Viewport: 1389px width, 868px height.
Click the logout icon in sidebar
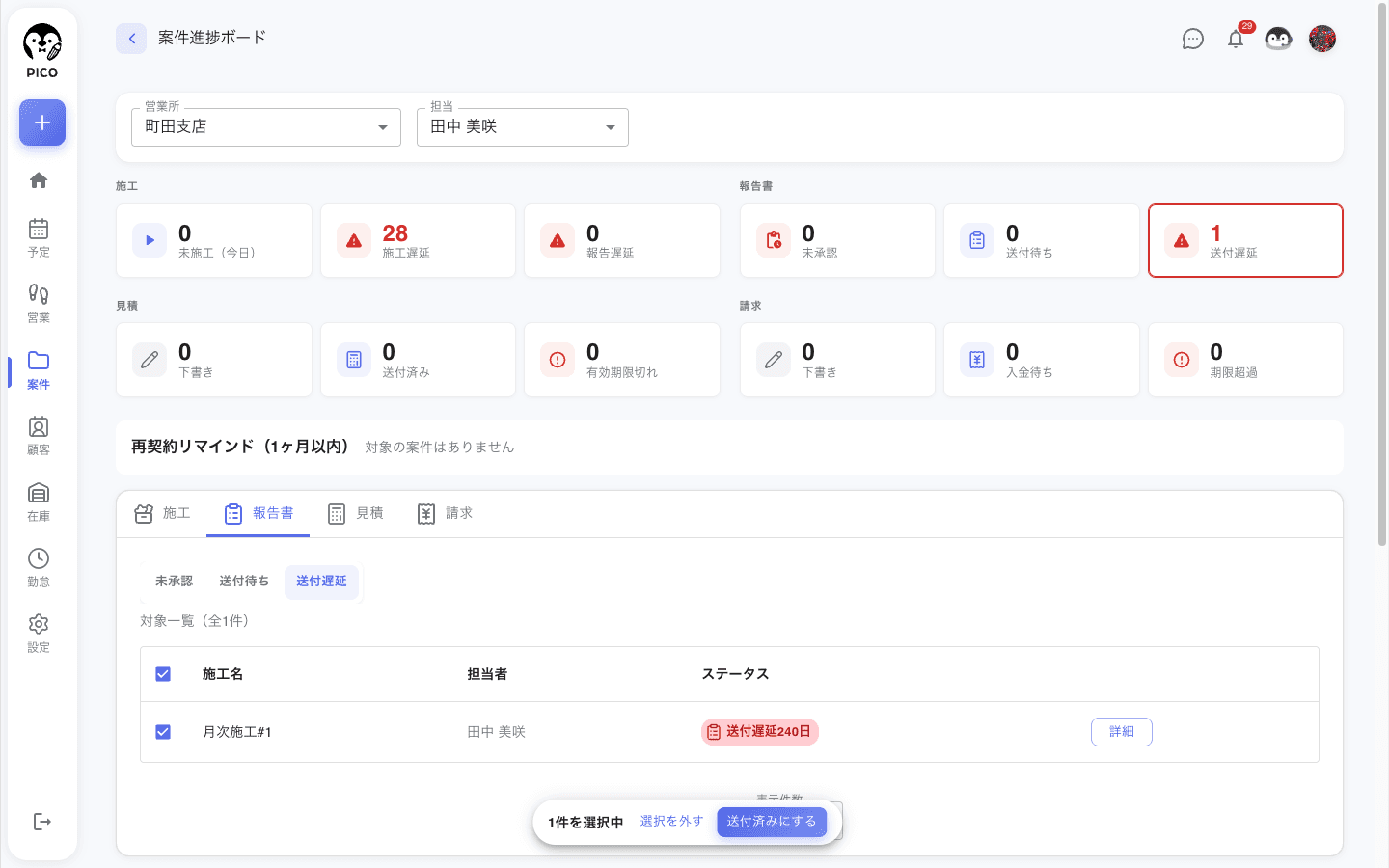tap(41, 822)
